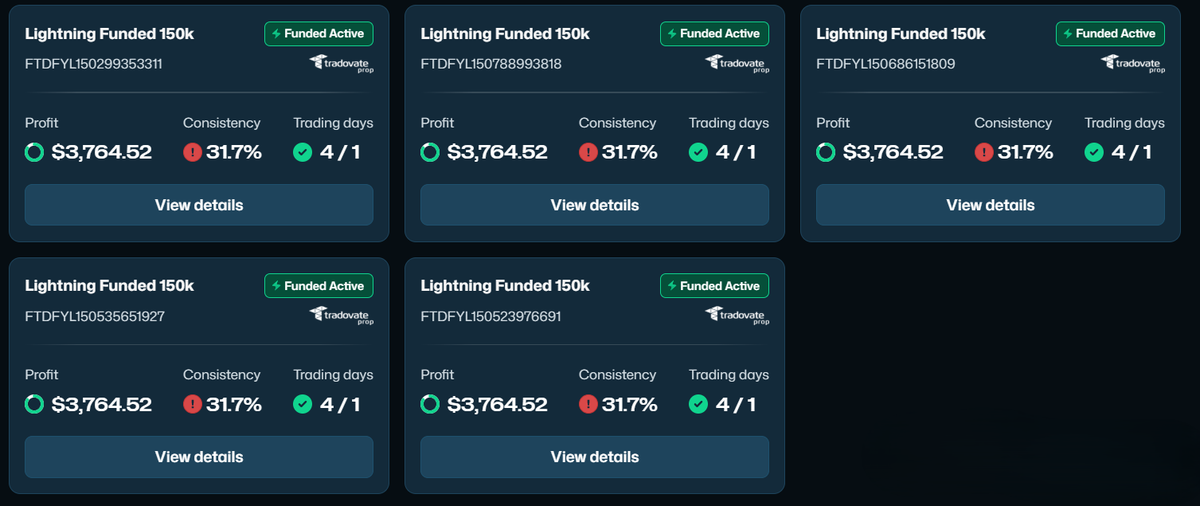Screen dimensions: 1200x506
Task: Click Funded Active badge on account FTDFYL150299353311
Action: pyautogui.click(x=319, y=33)
